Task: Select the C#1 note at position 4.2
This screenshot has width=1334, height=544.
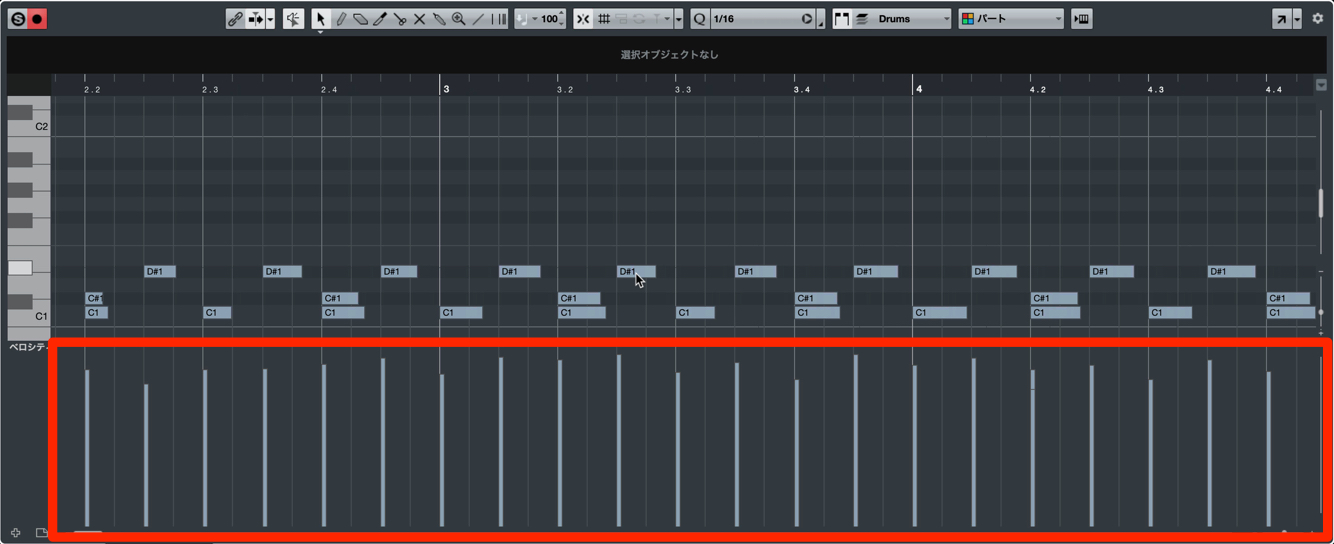Action: pos(1054,298)
